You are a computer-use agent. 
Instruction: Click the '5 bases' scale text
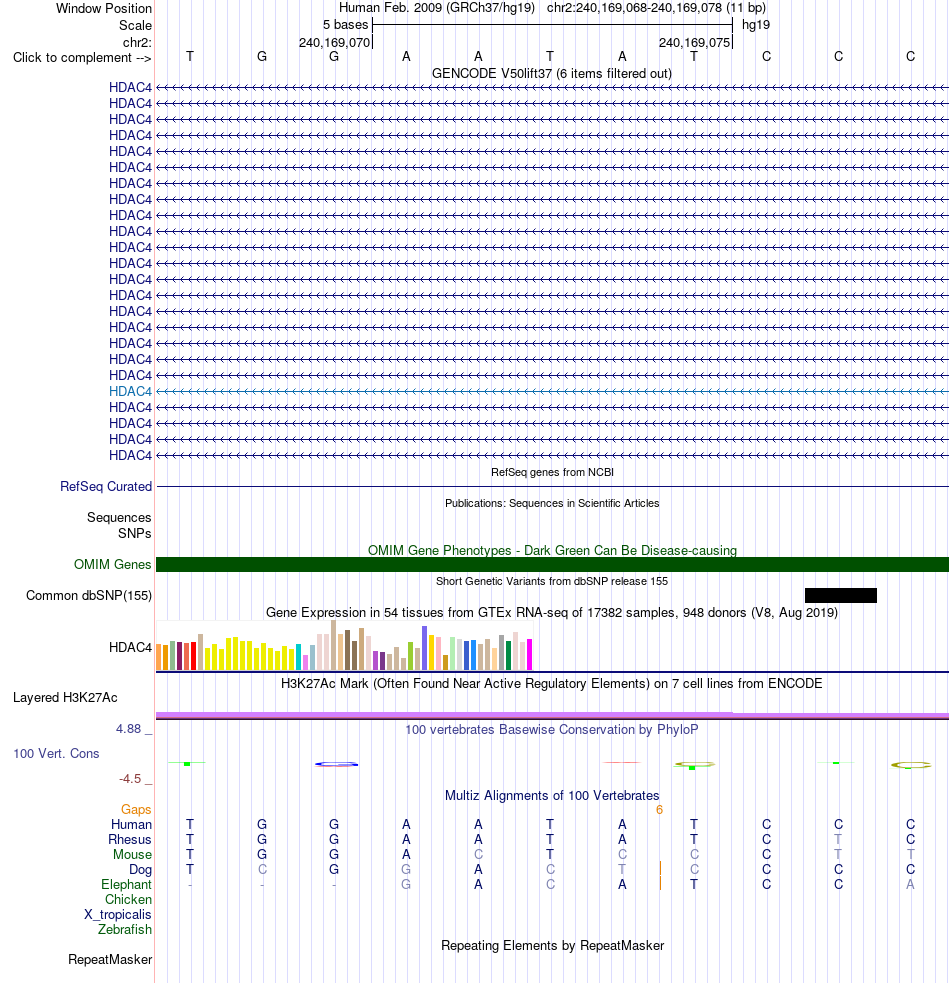(x=346, y=25)
